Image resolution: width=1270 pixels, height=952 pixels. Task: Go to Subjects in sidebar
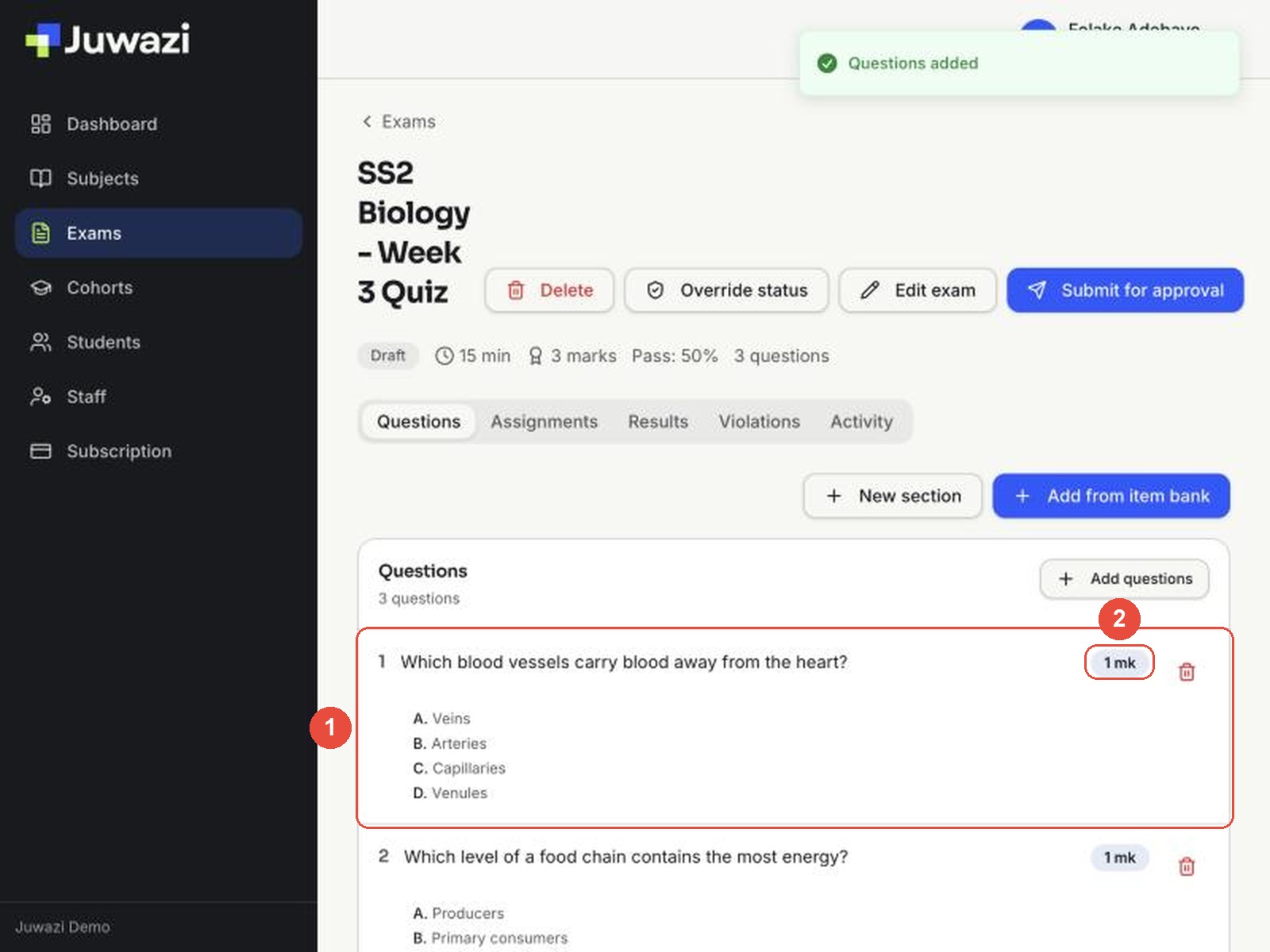pyautogui.click(x=159, y=178)
